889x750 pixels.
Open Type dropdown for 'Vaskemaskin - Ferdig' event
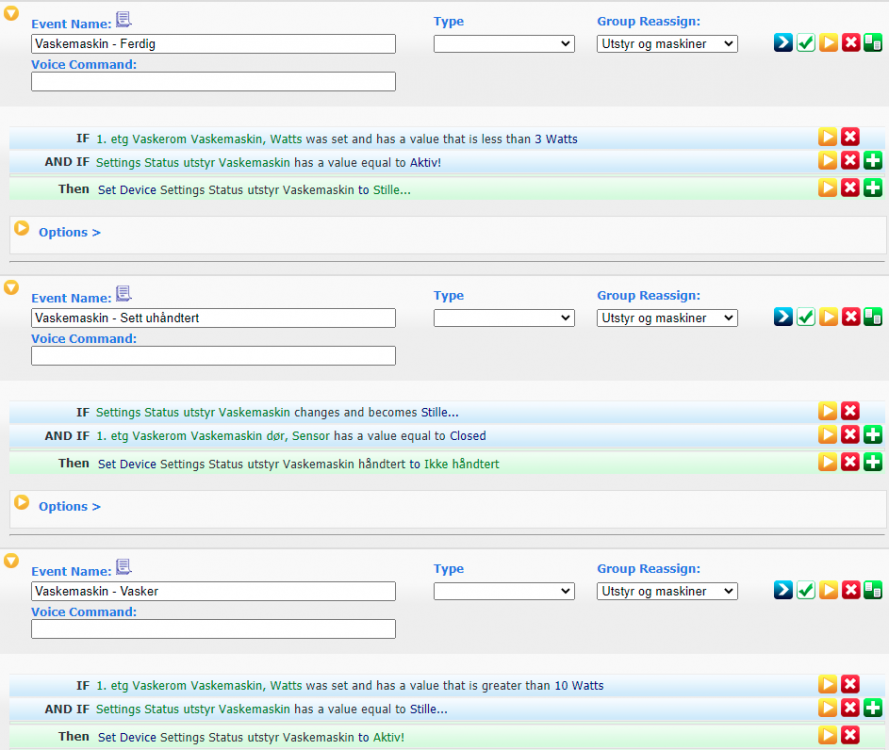(504, 44)
